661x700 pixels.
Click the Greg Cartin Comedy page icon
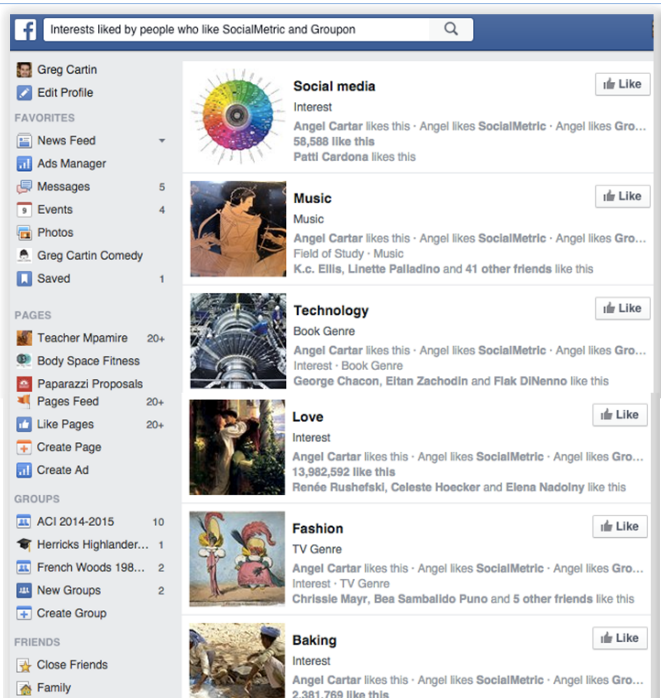(x=24, y=256)
